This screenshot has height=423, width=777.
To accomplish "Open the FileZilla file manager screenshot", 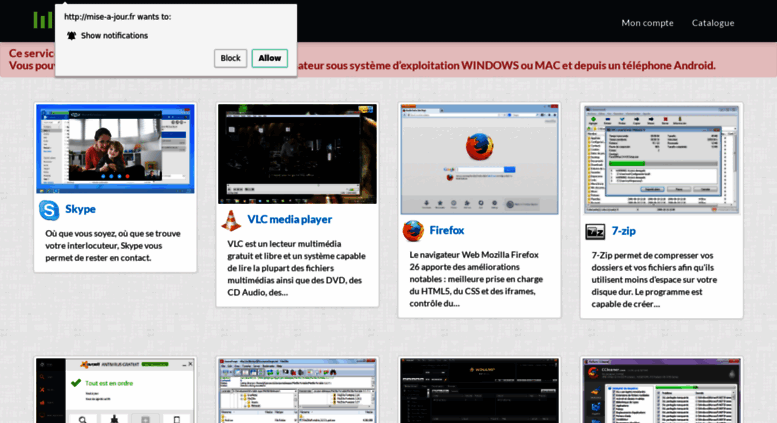I will click(297, 391).
